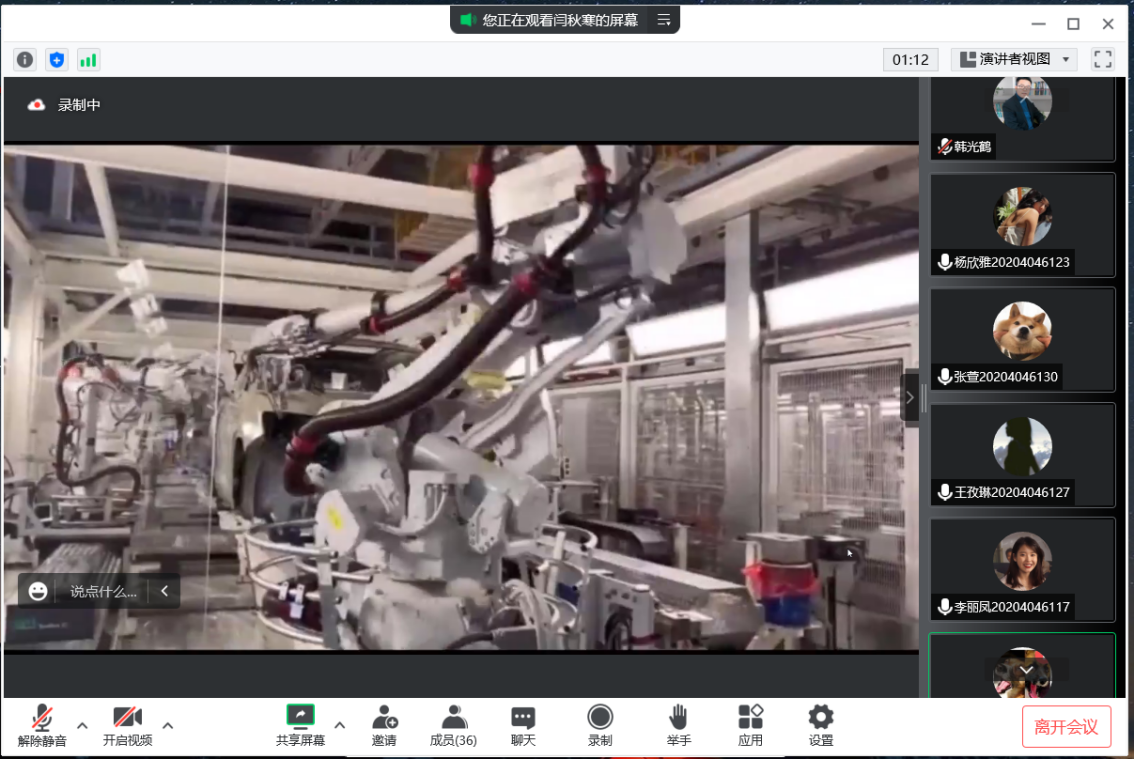Click the 离开会议 leave meeting button

point(1066,727)
